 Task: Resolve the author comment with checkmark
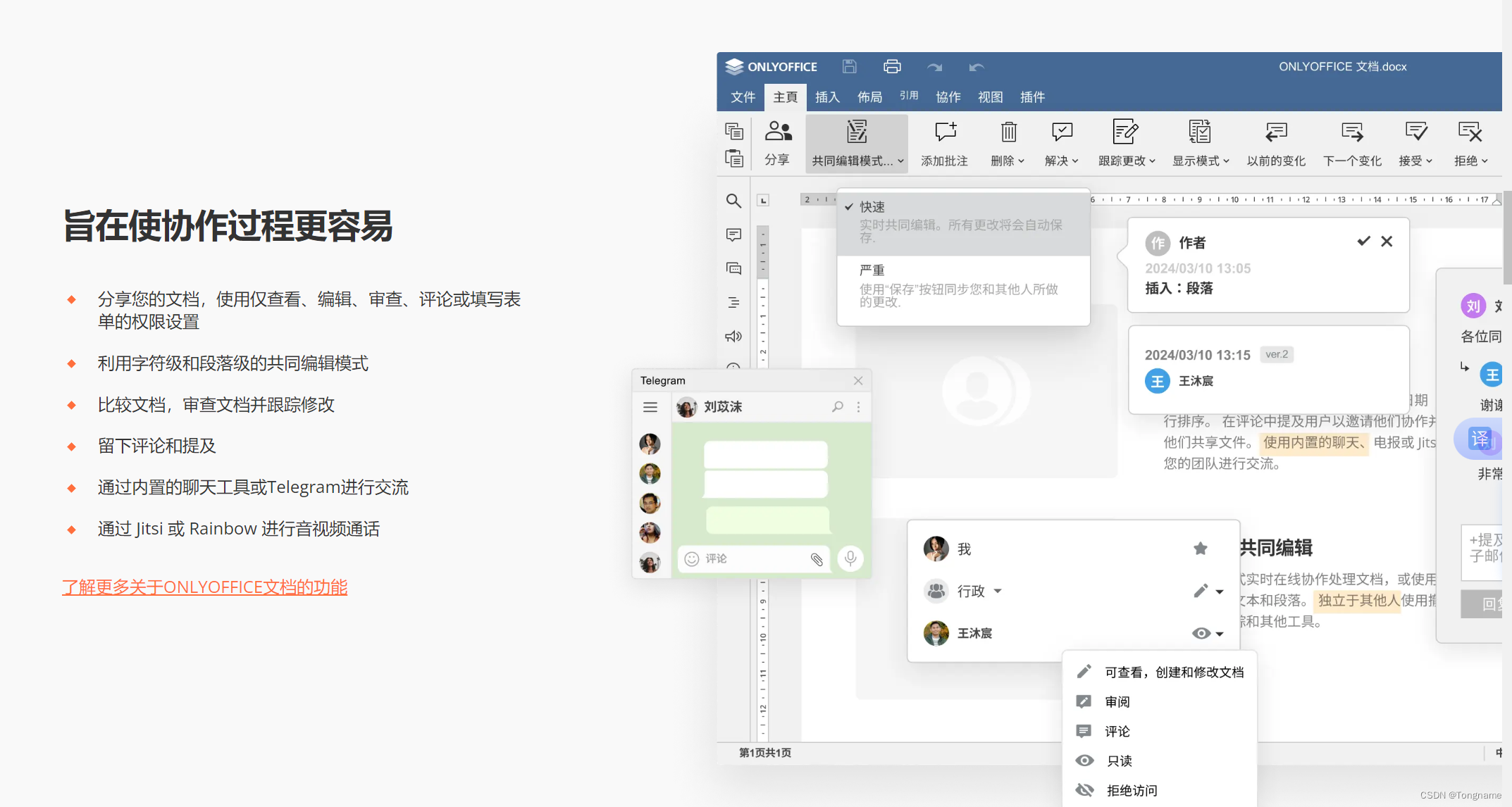[x=1363, y=242]
